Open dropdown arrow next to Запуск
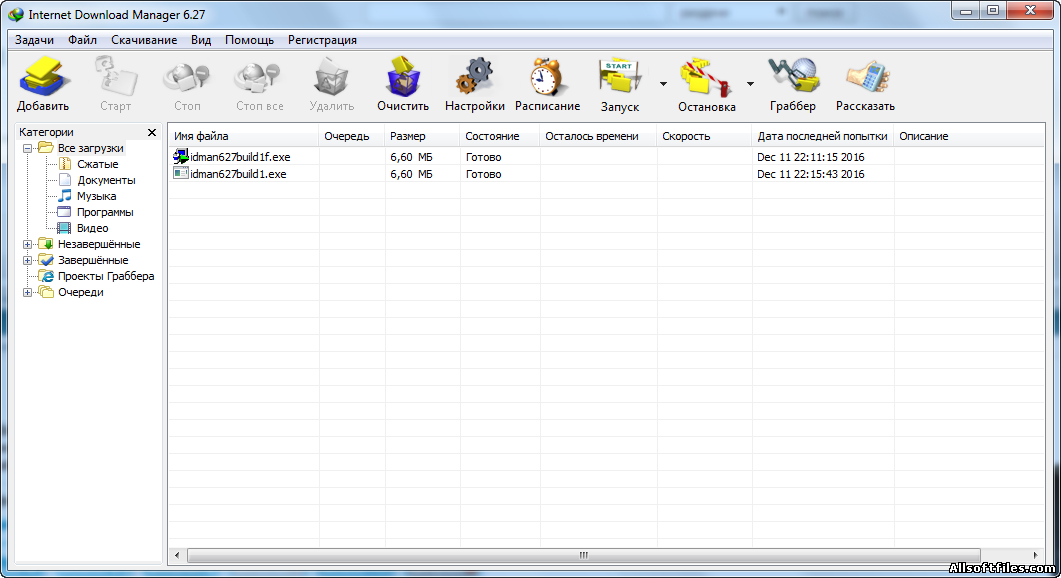 [663, 84]
